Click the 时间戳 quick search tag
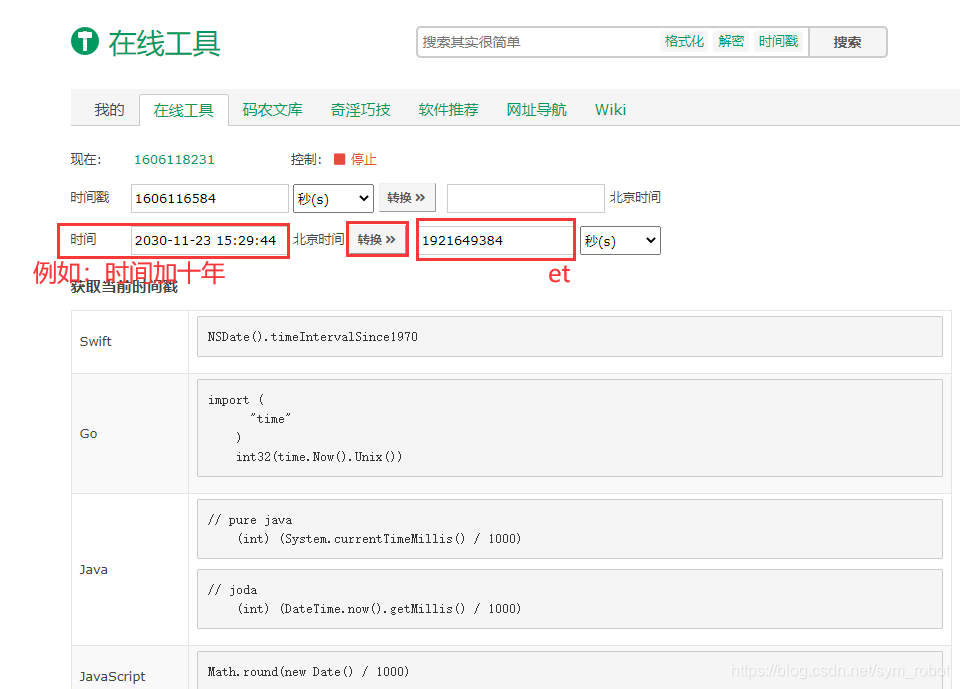This screenshot has height=689, width=960. point(778,41)
